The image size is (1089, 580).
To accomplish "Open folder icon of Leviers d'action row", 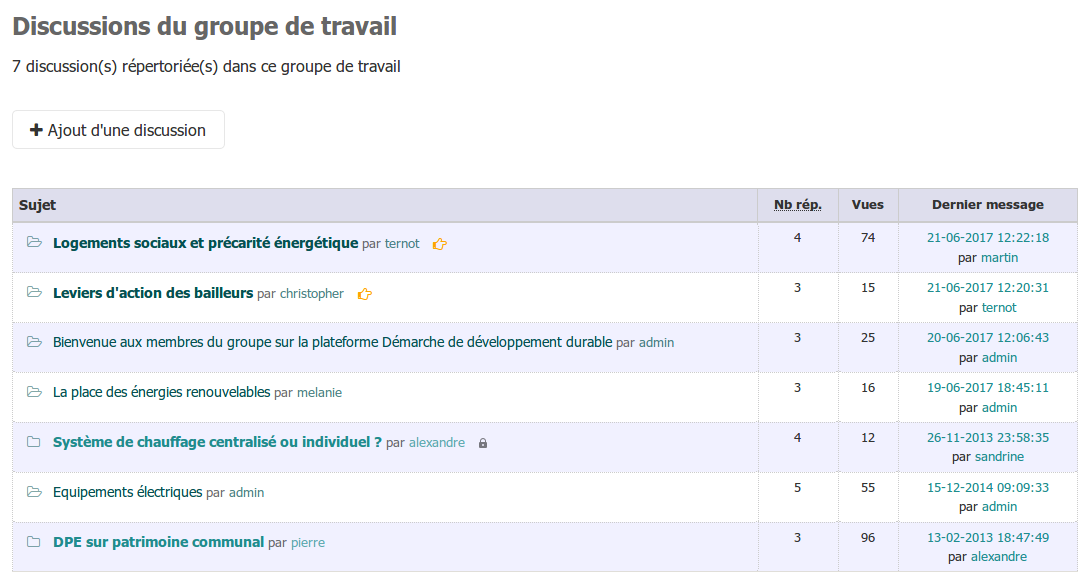I will coord(34,292).
